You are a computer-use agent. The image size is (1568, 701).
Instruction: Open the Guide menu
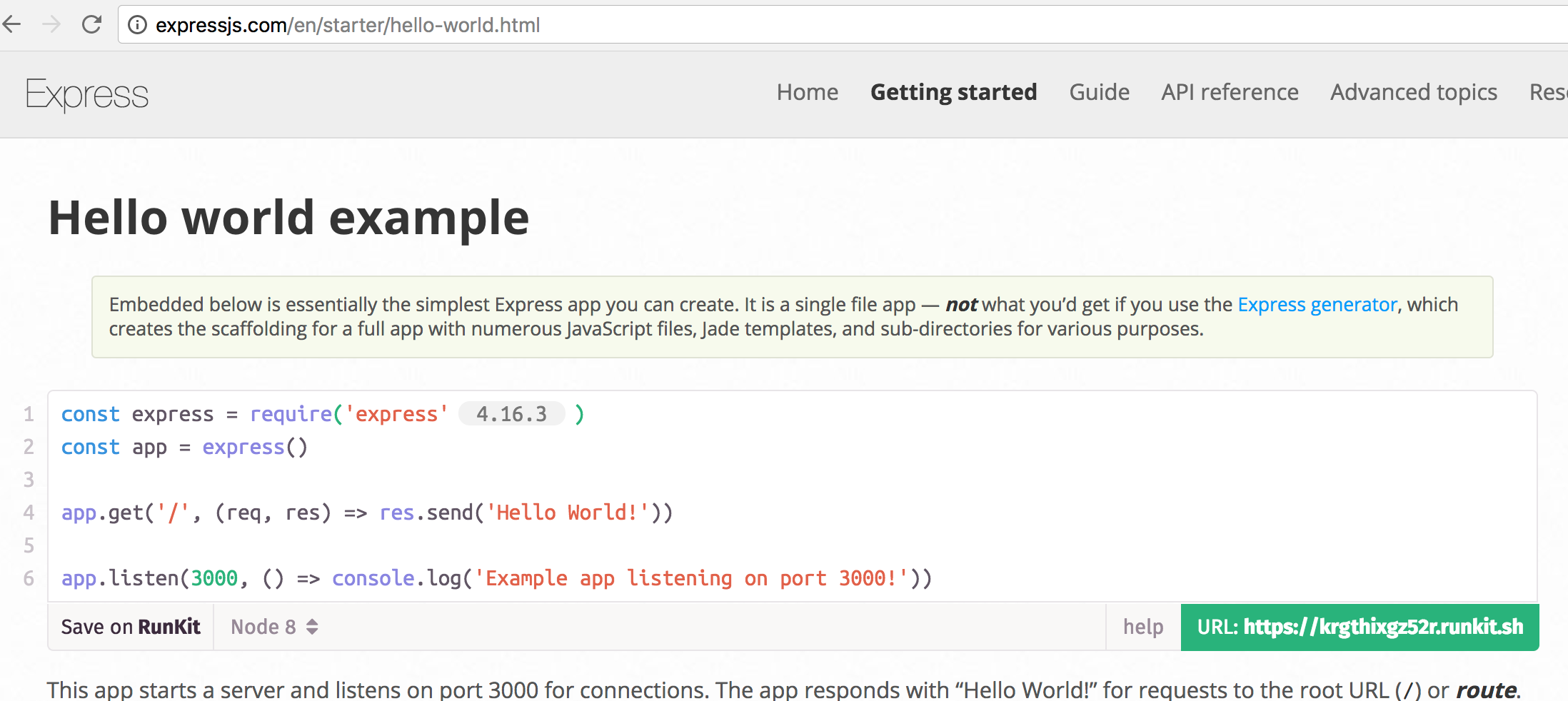(1099, 92)
